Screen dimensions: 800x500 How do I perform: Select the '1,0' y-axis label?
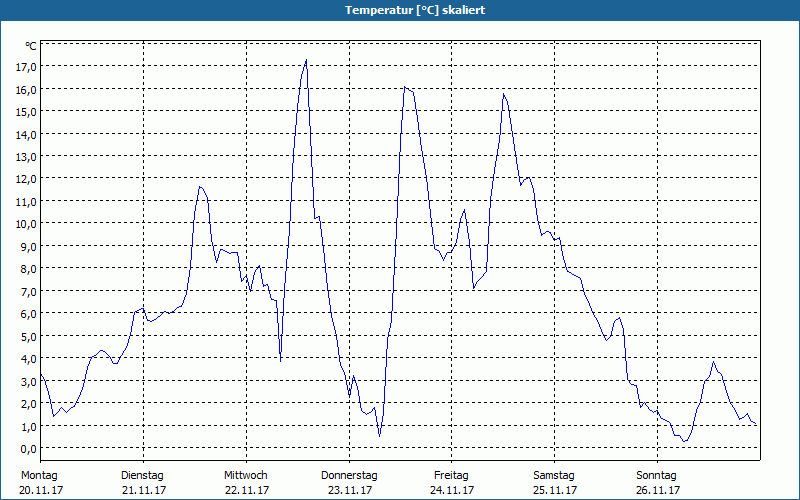28,426
